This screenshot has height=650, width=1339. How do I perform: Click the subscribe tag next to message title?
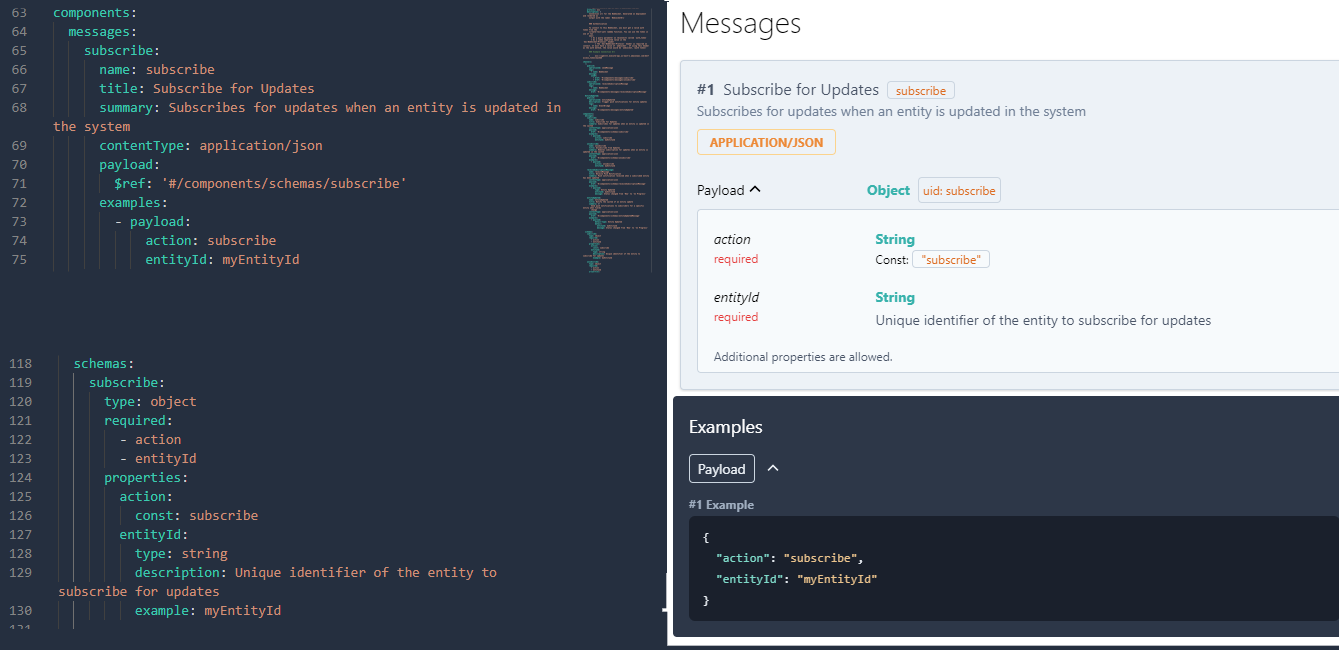coord(919,89)
